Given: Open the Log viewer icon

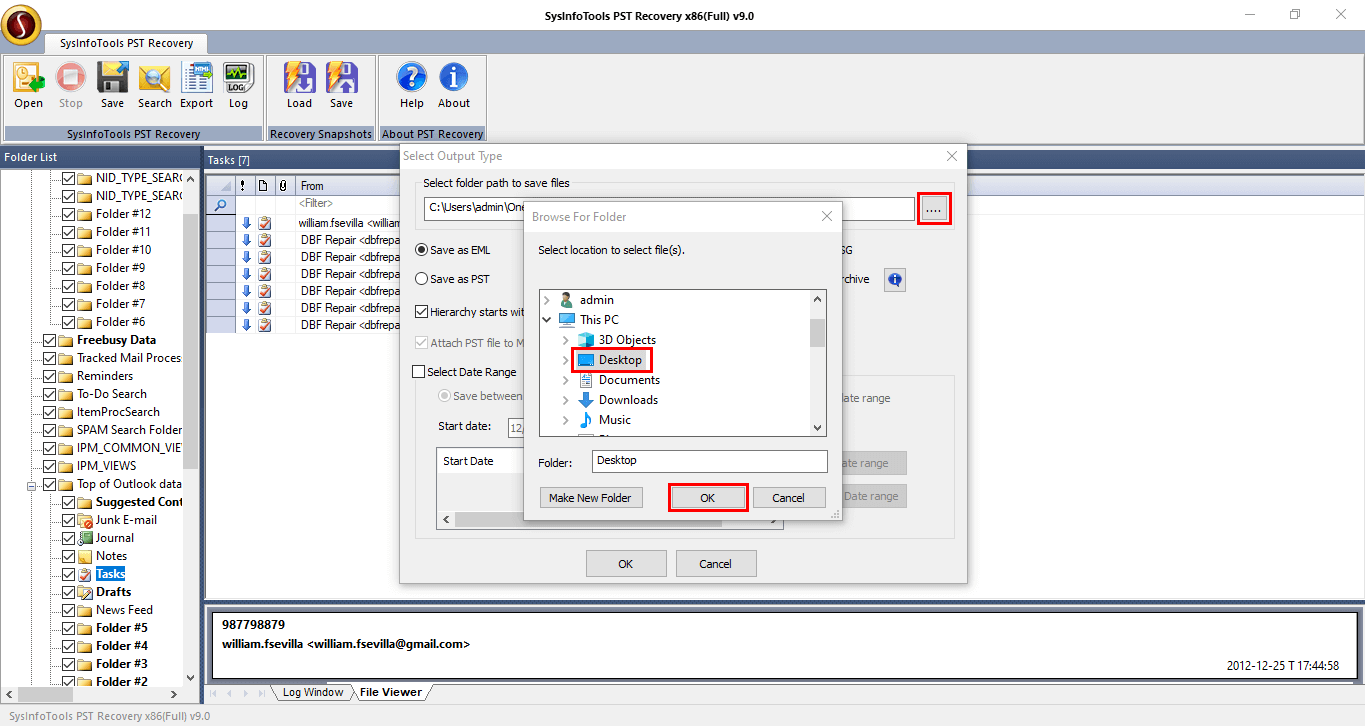Looking at the screenshot, I should 238,86.
